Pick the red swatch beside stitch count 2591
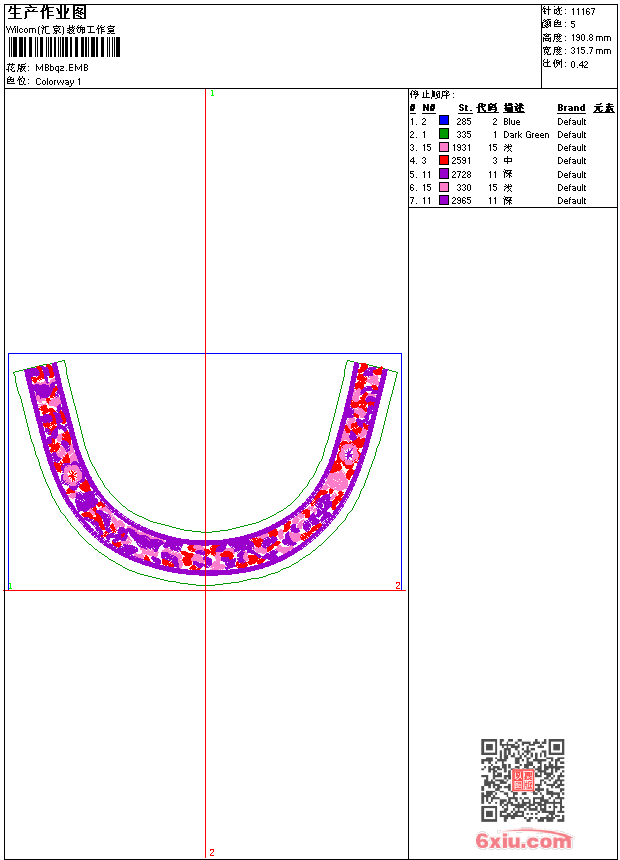Viewport: 620px width, 860px height. point(444,160)
